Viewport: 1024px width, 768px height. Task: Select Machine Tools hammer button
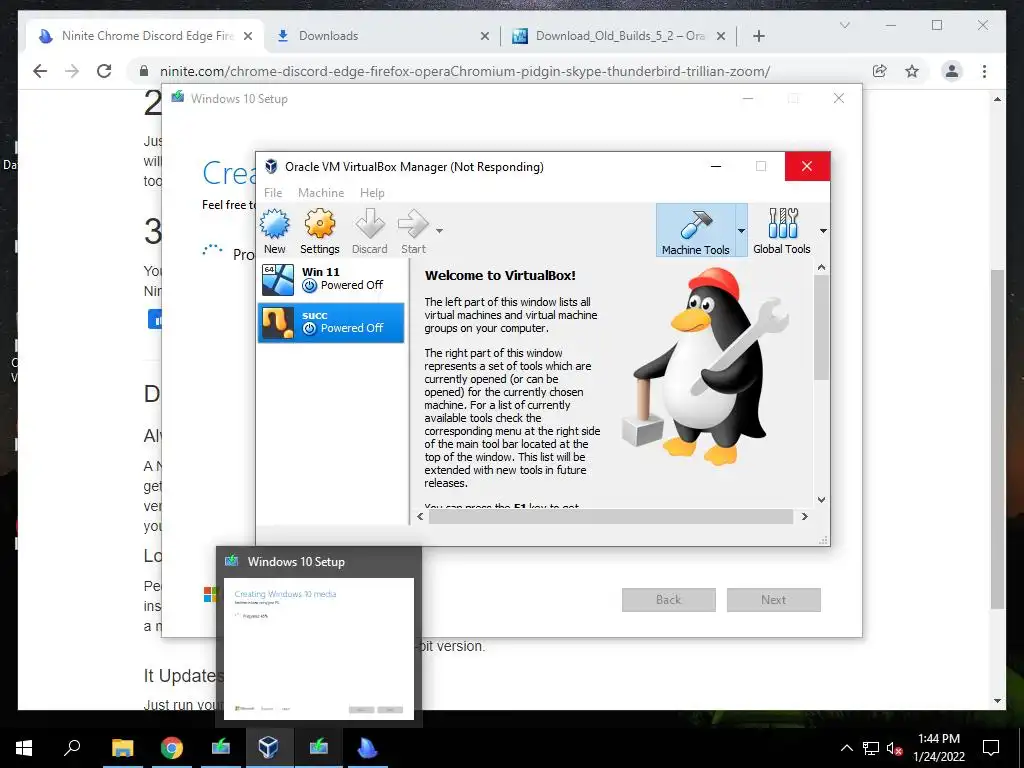coord(696,230)
